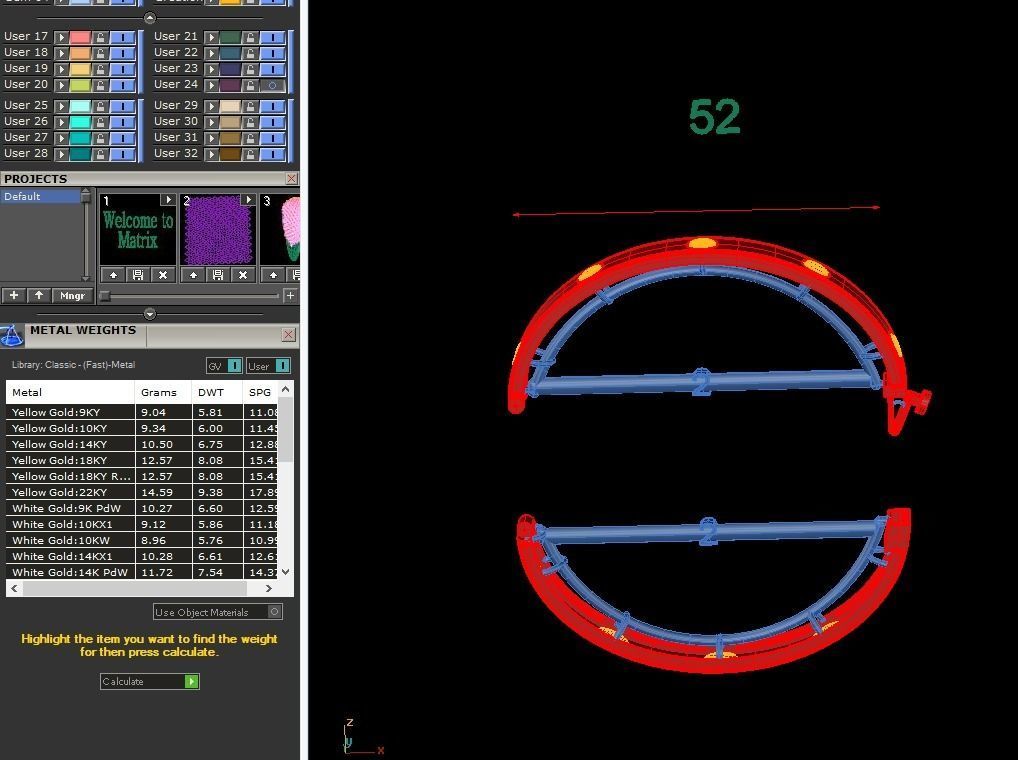Screen dimensions: 1018x760
Task: Expand User 20 layer arrow
Action: click(62, 85)
